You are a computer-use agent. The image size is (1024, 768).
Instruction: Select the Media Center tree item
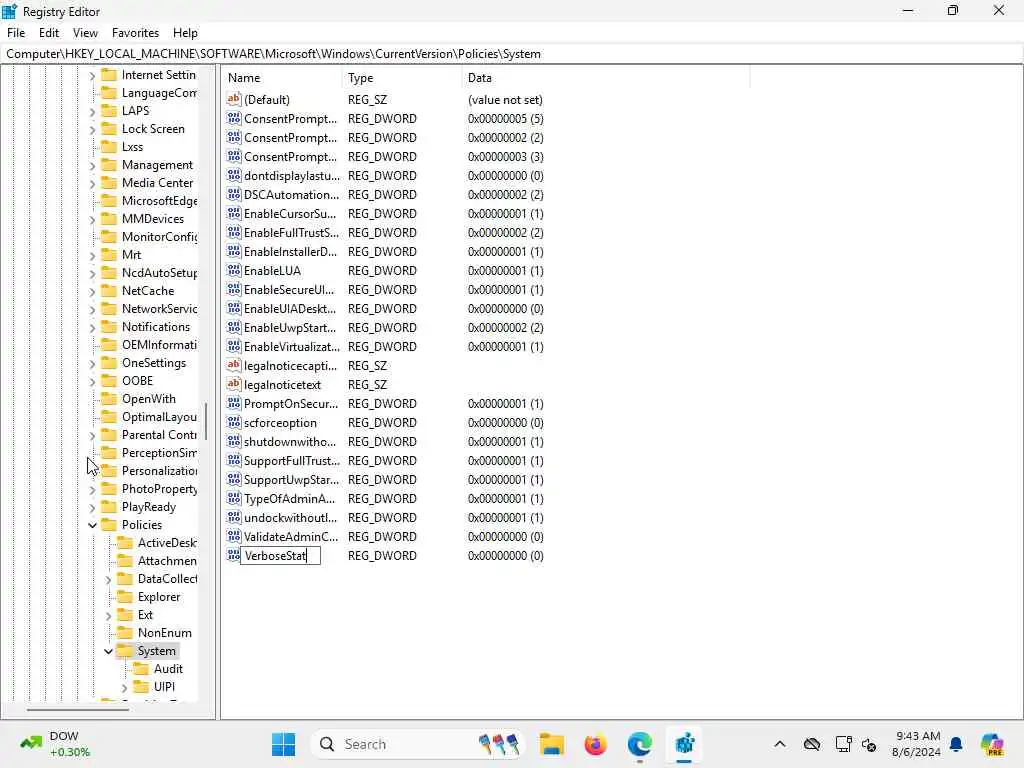(x=157, y=183)
